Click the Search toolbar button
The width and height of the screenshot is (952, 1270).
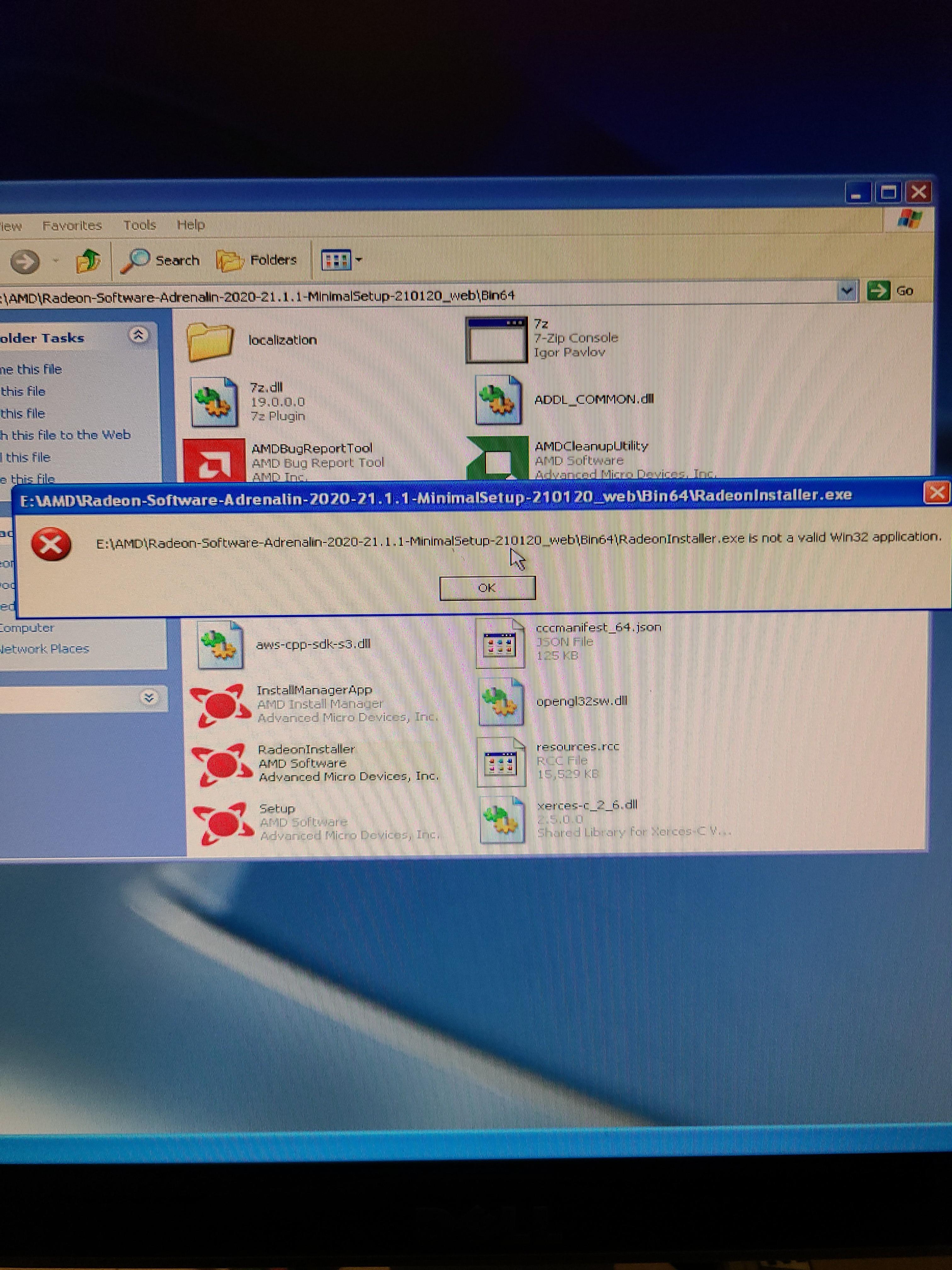click(x=160, y=261)
